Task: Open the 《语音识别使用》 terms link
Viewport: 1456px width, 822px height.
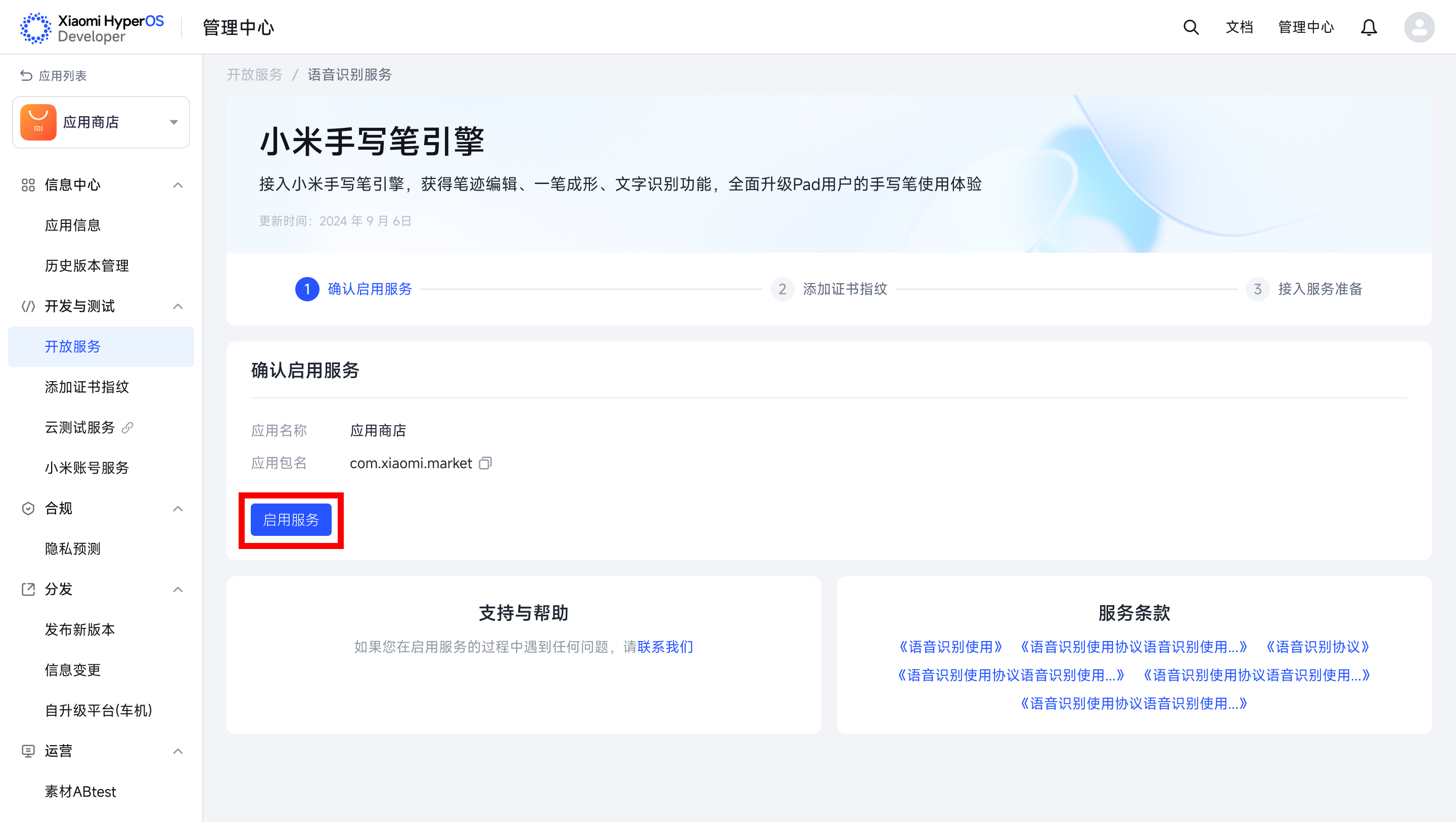Action: pyautogui.click(x=950, y=647)
